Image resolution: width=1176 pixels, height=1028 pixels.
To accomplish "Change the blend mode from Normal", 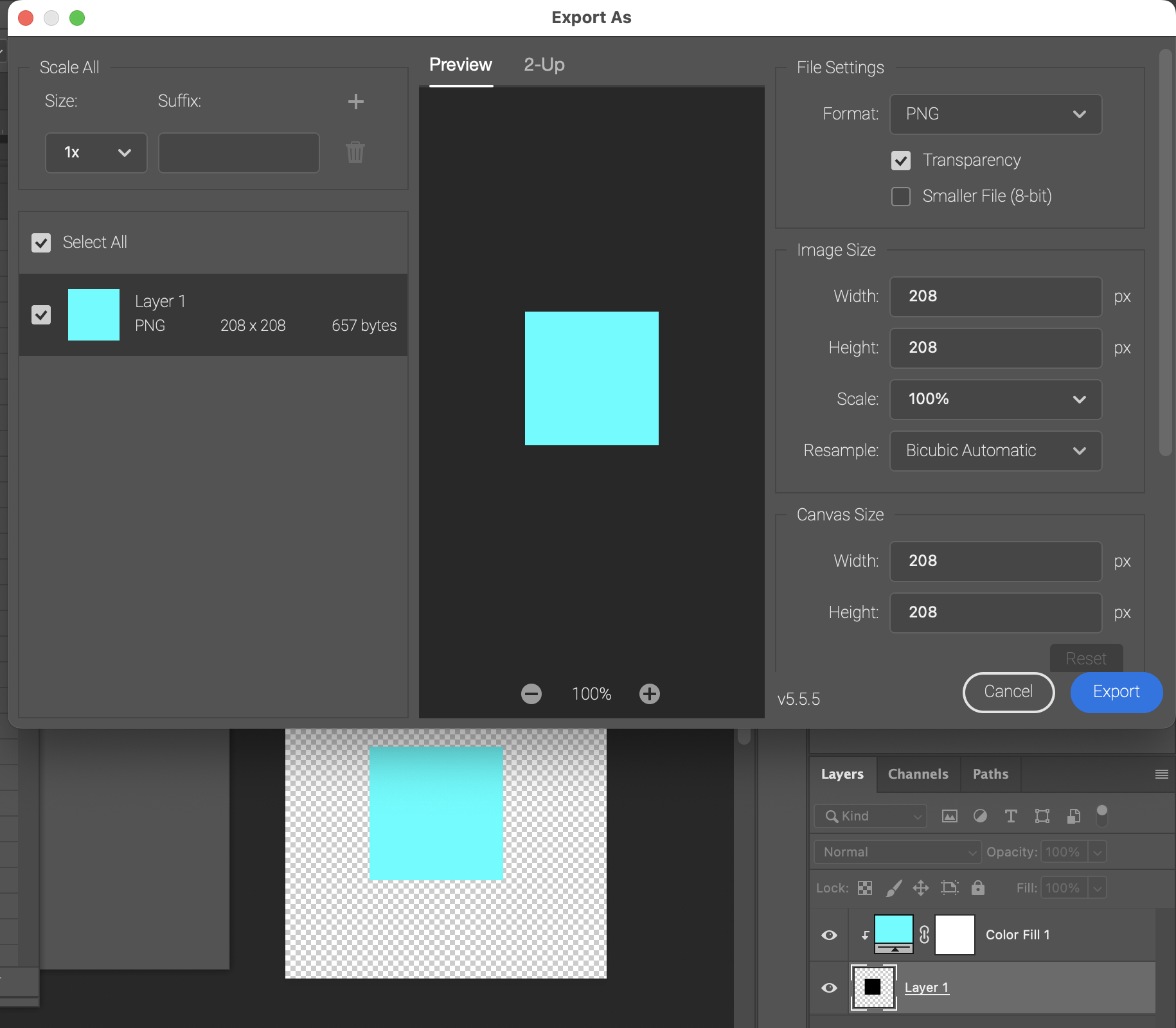I will tap(896, 852).
